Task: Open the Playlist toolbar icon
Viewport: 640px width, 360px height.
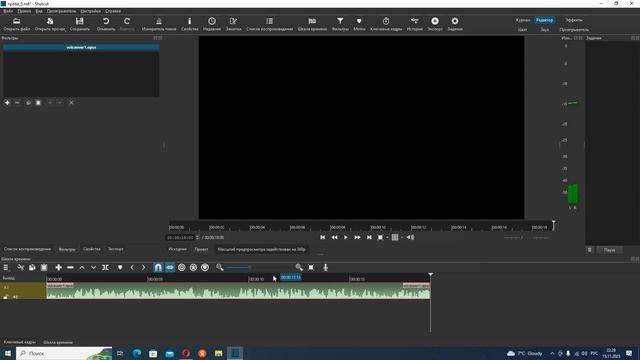Action: point(269,21)
